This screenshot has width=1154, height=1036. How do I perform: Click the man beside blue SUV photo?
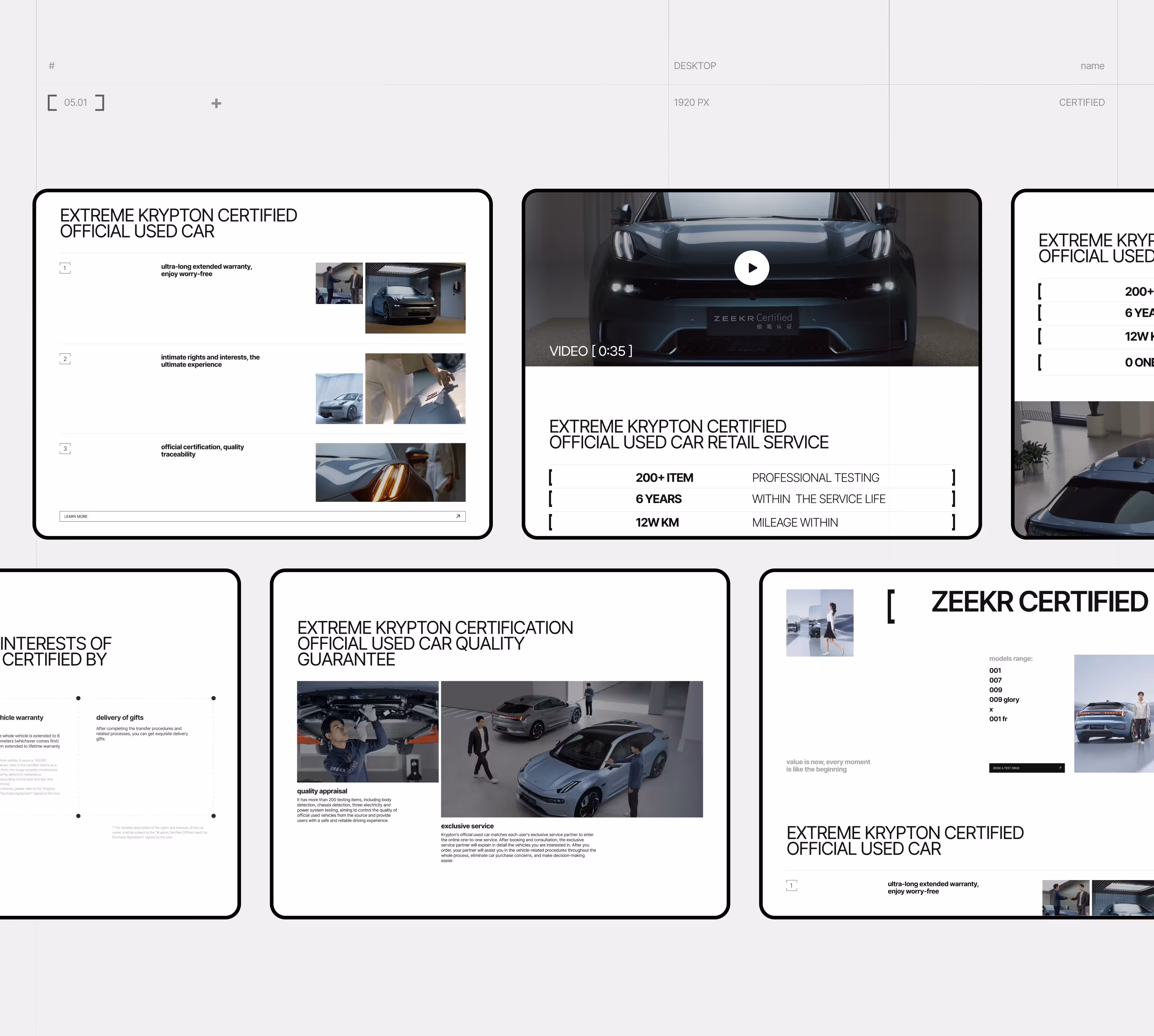(1113, 713)
